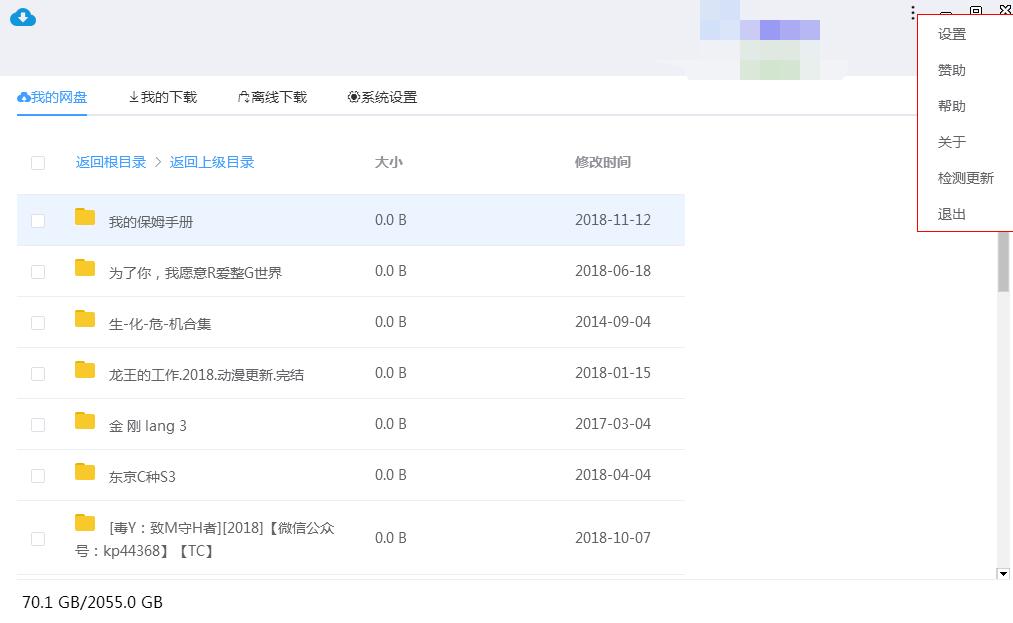Open the 离线下载 tab

(x=272, y=97)
